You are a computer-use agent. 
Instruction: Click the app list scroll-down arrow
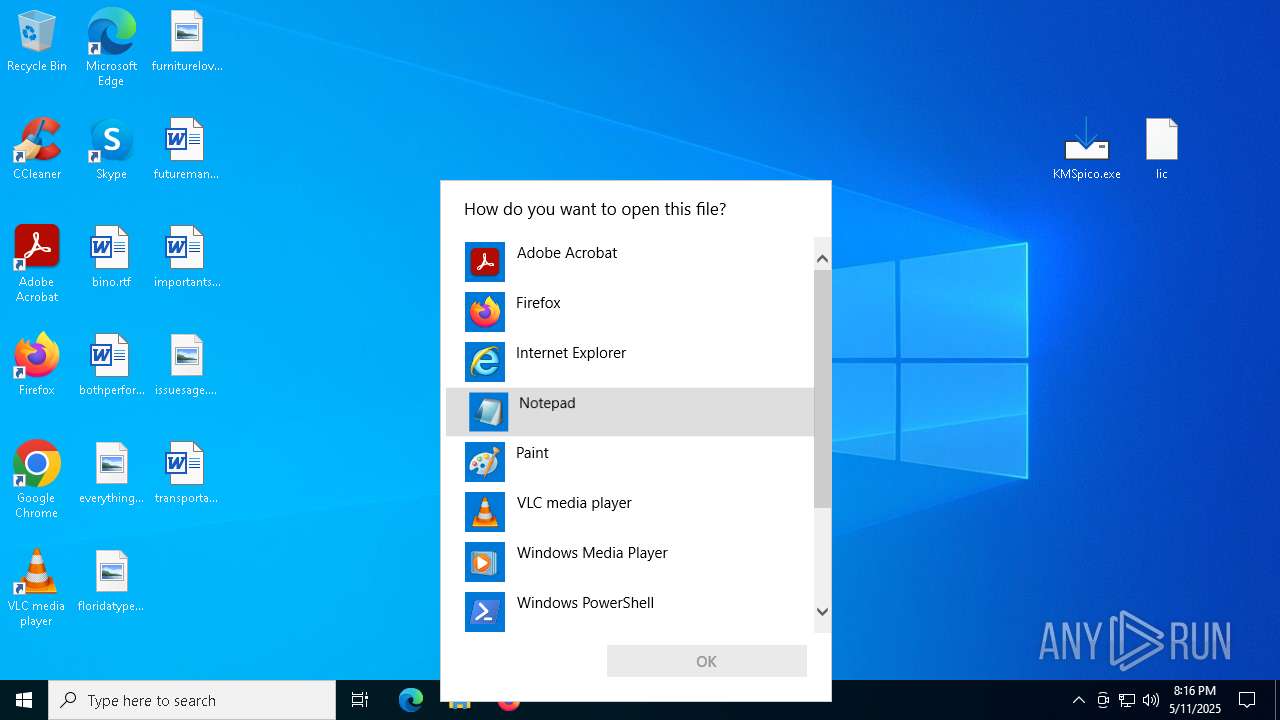pos(822,611)
